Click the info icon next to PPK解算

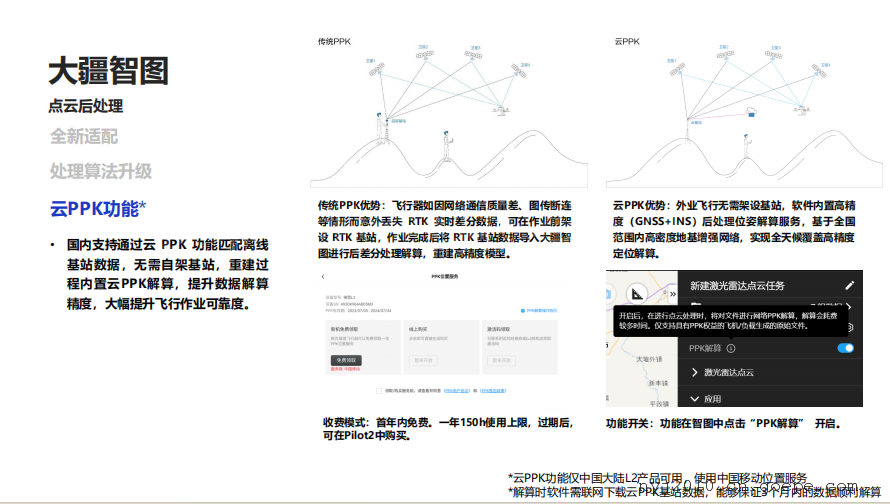731,348
